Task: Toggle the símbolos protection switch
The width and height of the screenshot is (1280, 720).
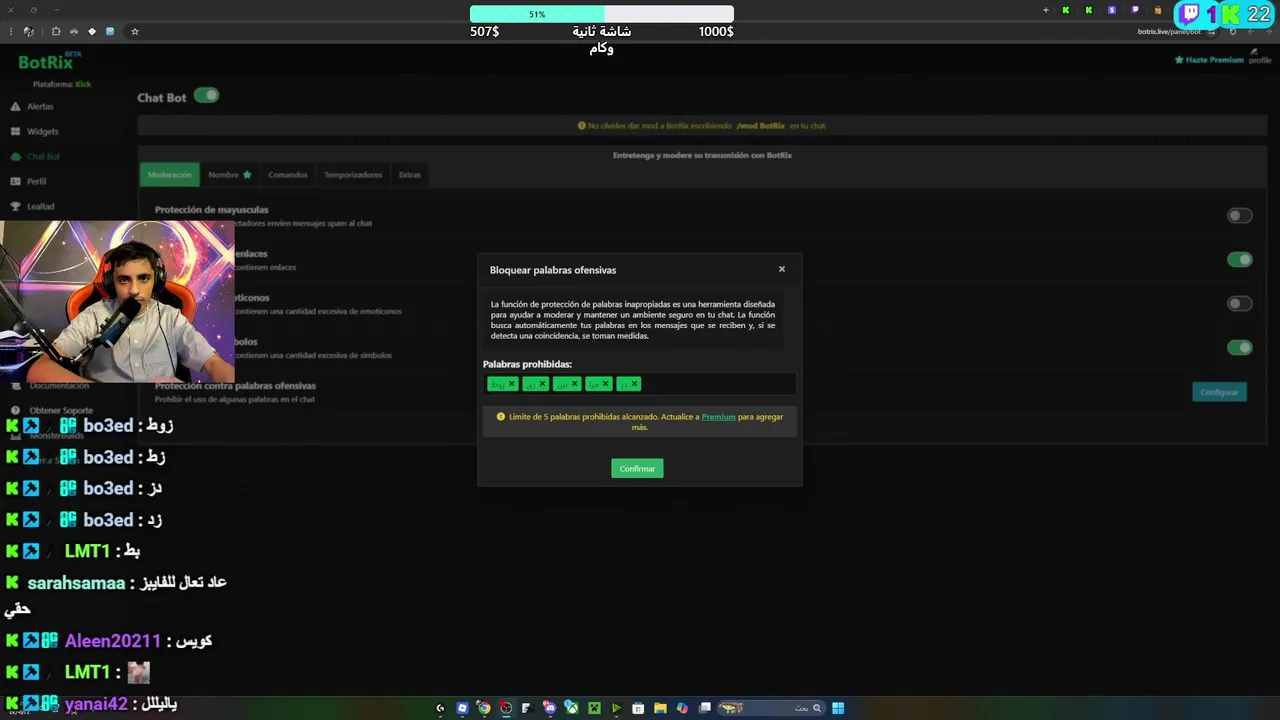Action: point(1240,348)
